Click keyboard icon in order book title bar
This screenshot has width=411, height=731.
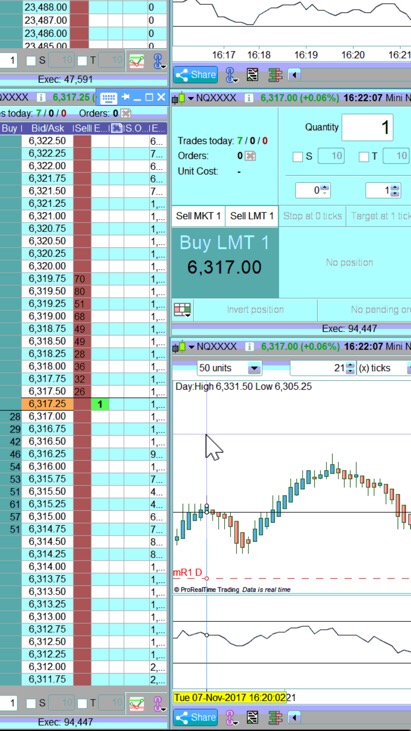(x=109, y=97)
